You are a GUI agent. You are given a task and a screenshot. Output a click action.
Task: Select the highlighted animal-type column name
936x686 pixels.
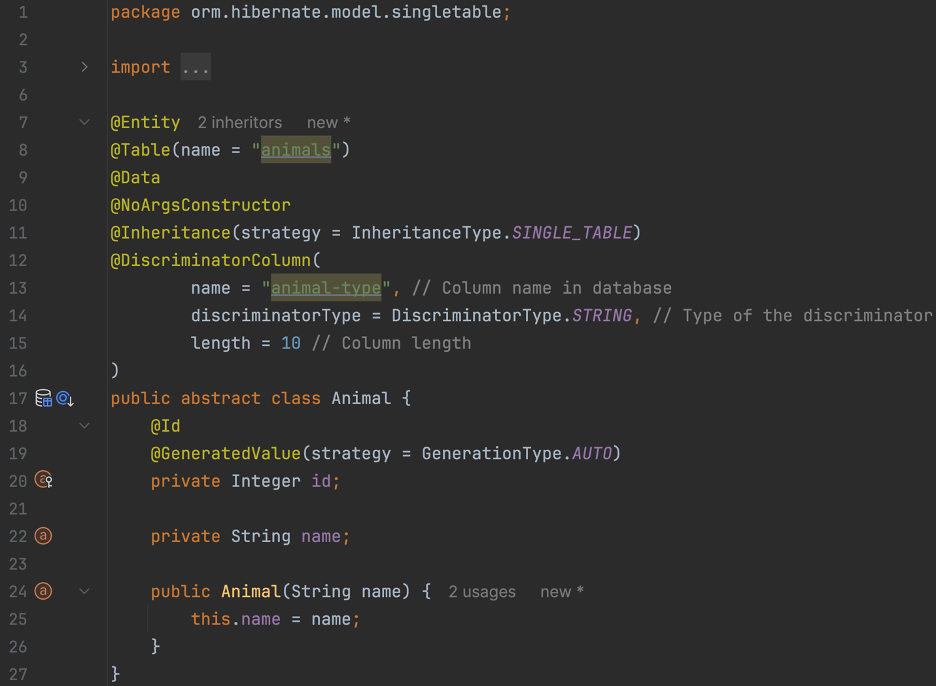tap(325, 287)
